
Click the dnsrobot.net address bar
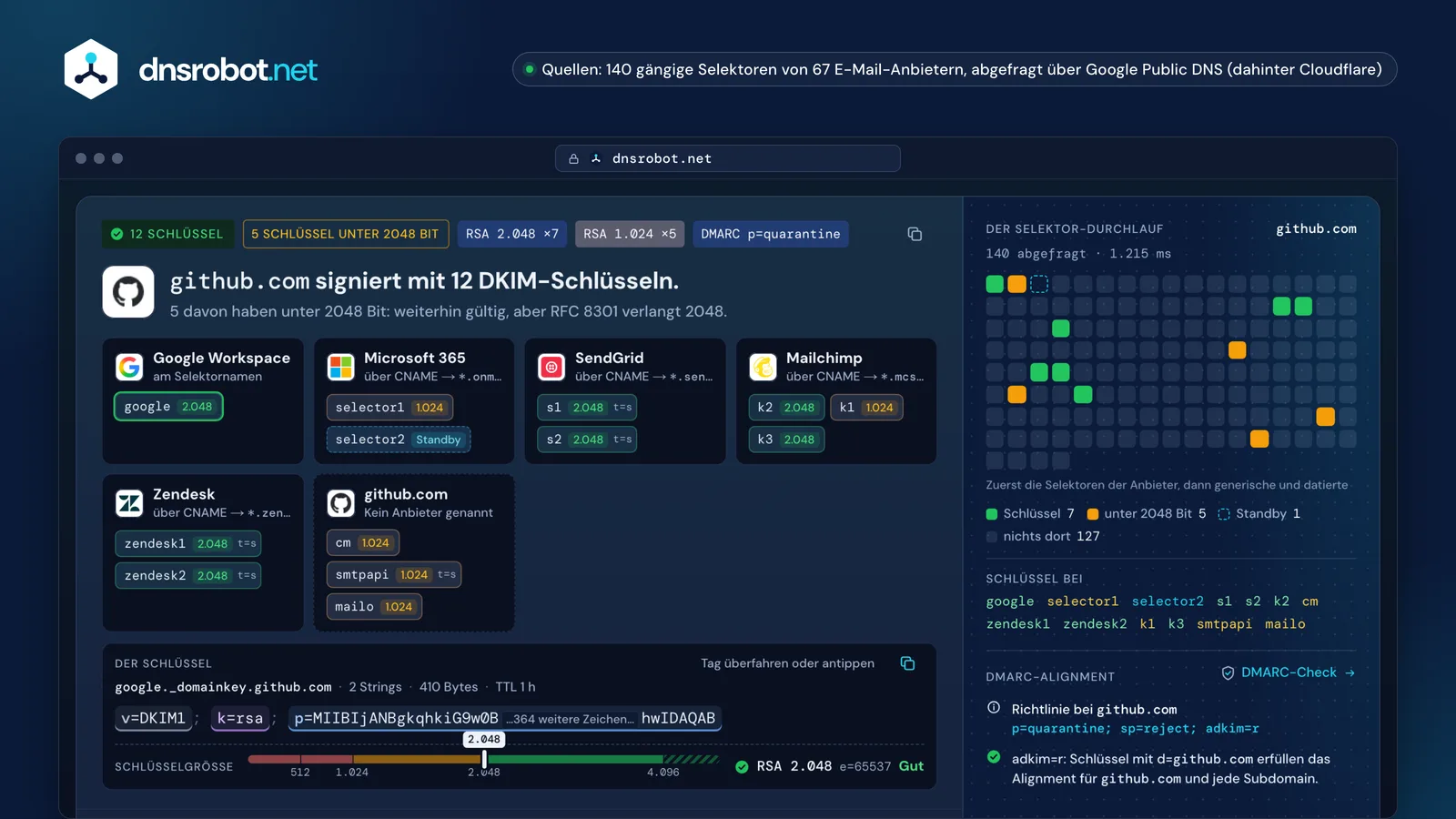pyautogui.click(x=728, y=158)
